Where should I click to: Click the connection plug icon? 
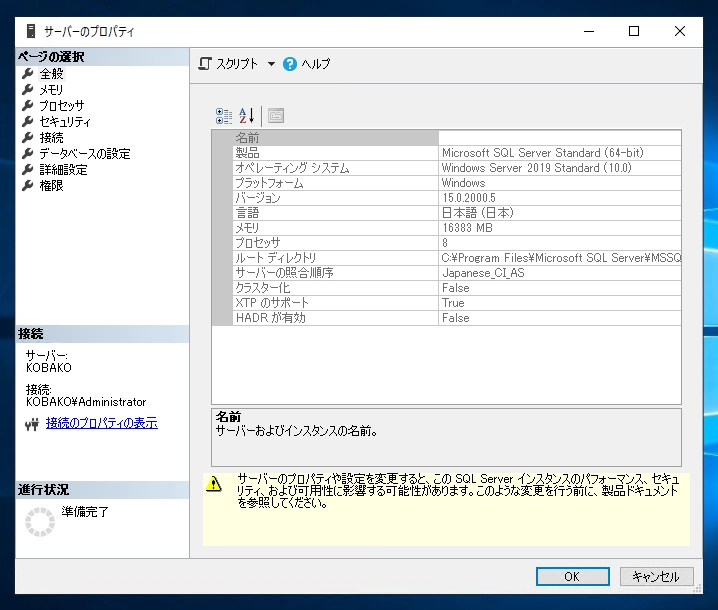click(x=32, y=425)
